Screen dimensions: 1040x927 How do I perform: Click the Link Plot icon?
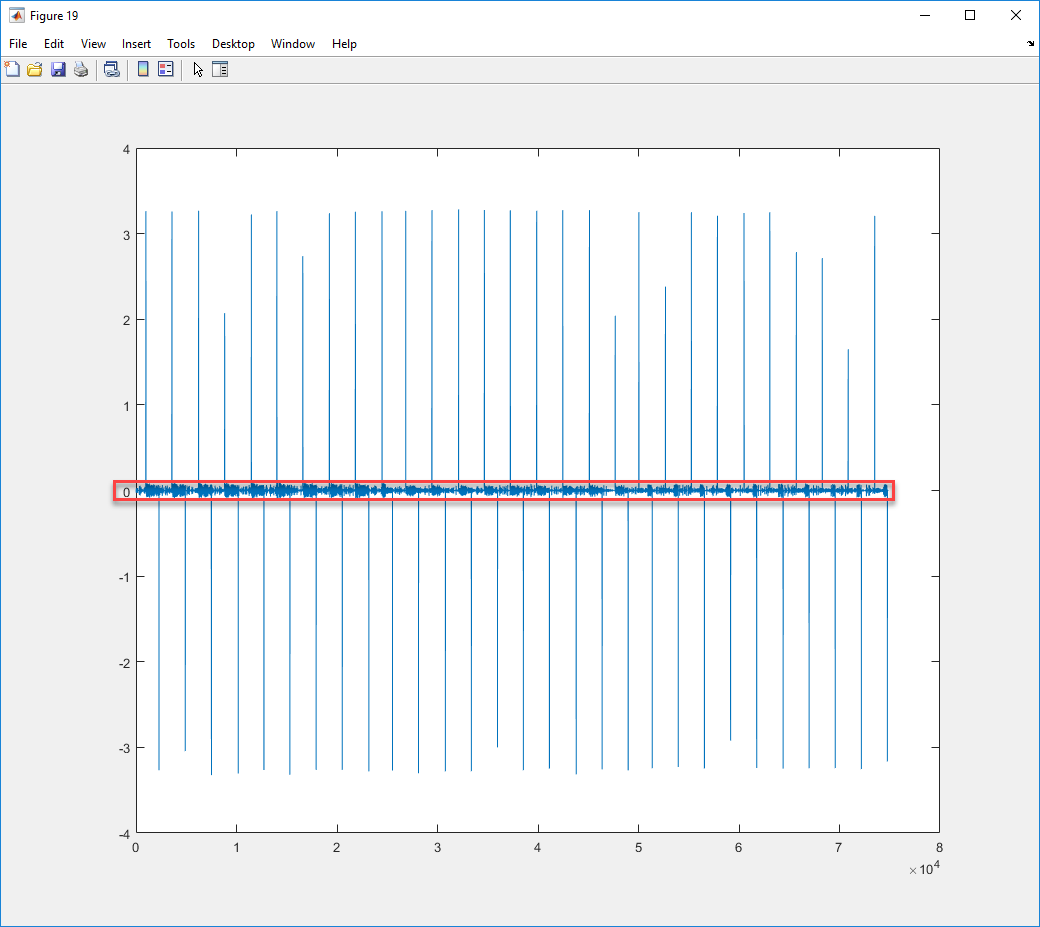(x=112, y=69)
